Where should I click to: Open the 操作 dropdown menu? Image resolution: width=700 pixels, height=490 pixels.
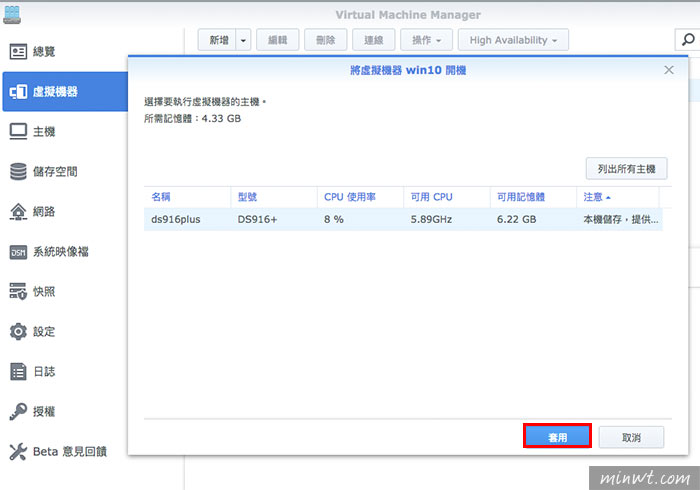click(426, 40)
